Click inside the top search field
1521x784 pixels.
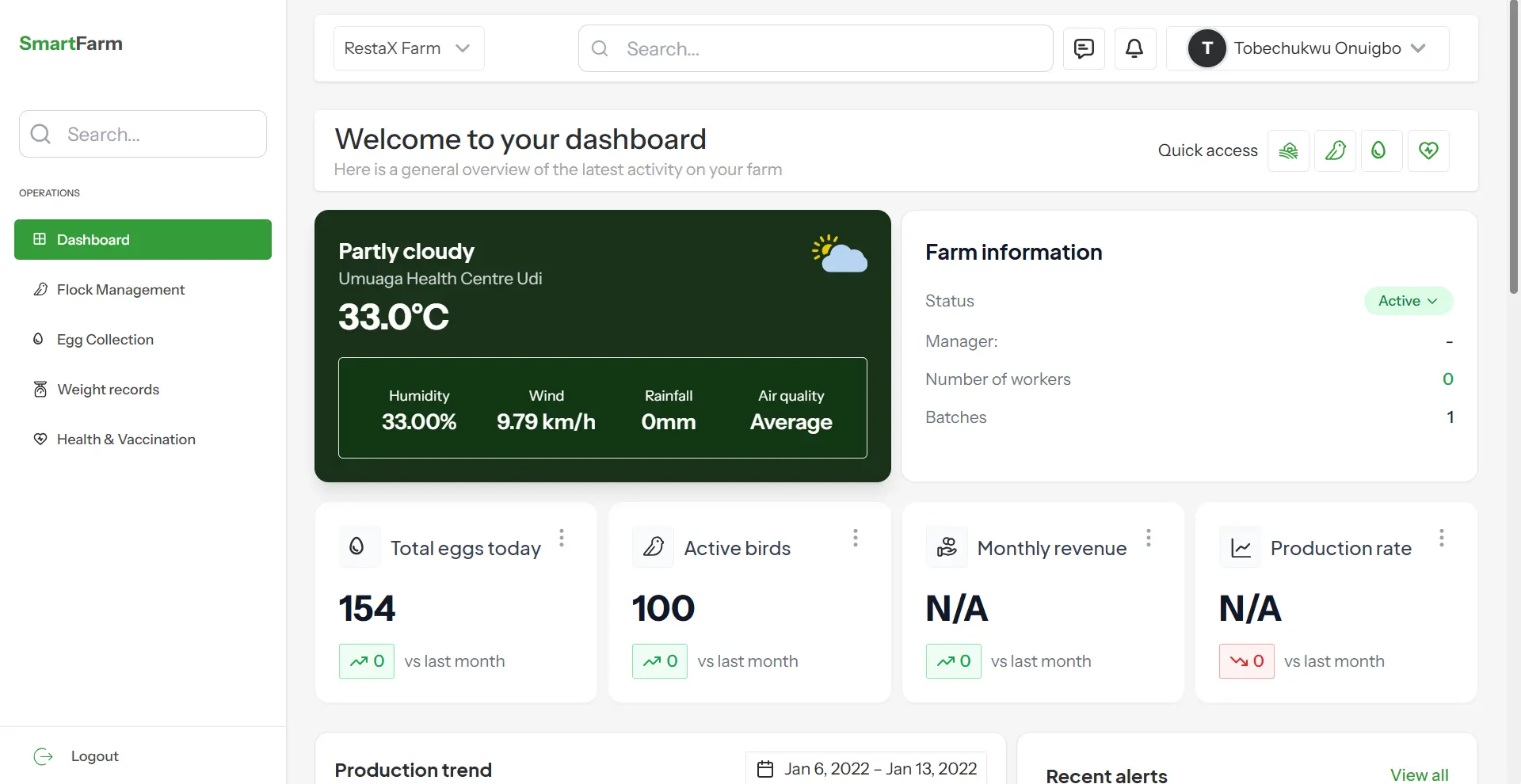pos(815,48)
